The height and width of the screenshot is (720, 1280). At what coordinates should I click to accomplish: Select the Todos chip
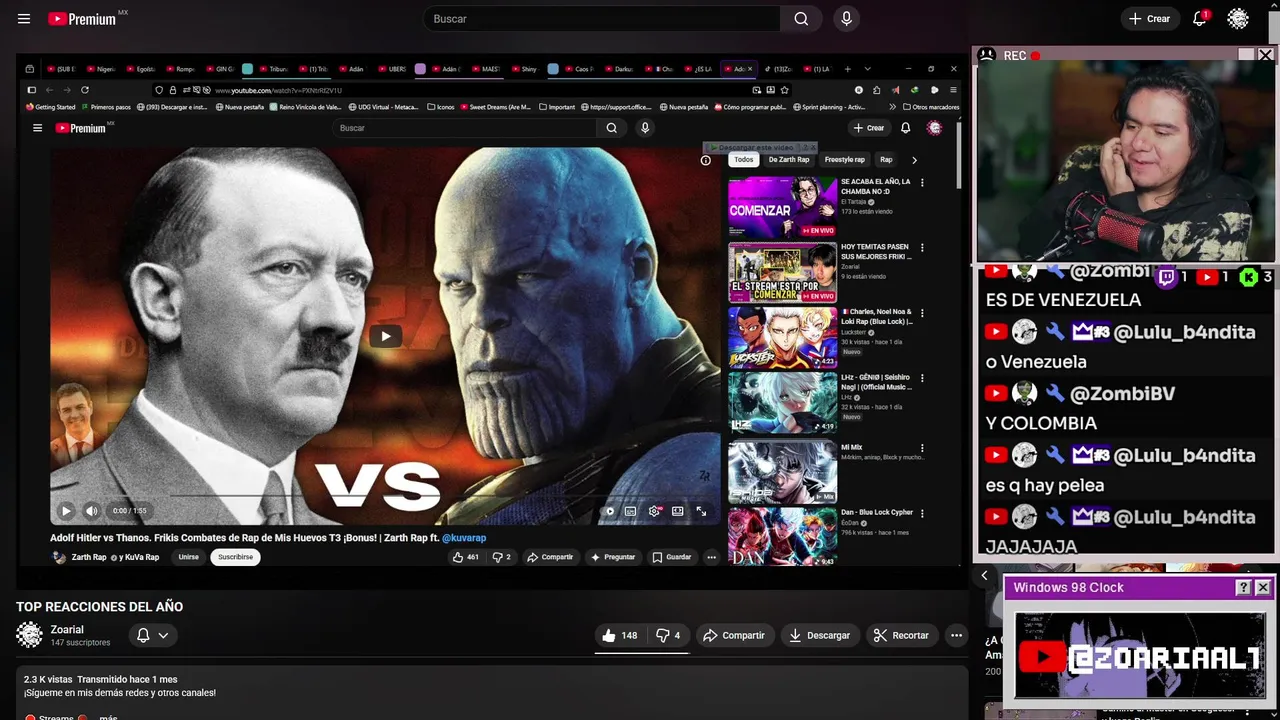click(743, 160)
